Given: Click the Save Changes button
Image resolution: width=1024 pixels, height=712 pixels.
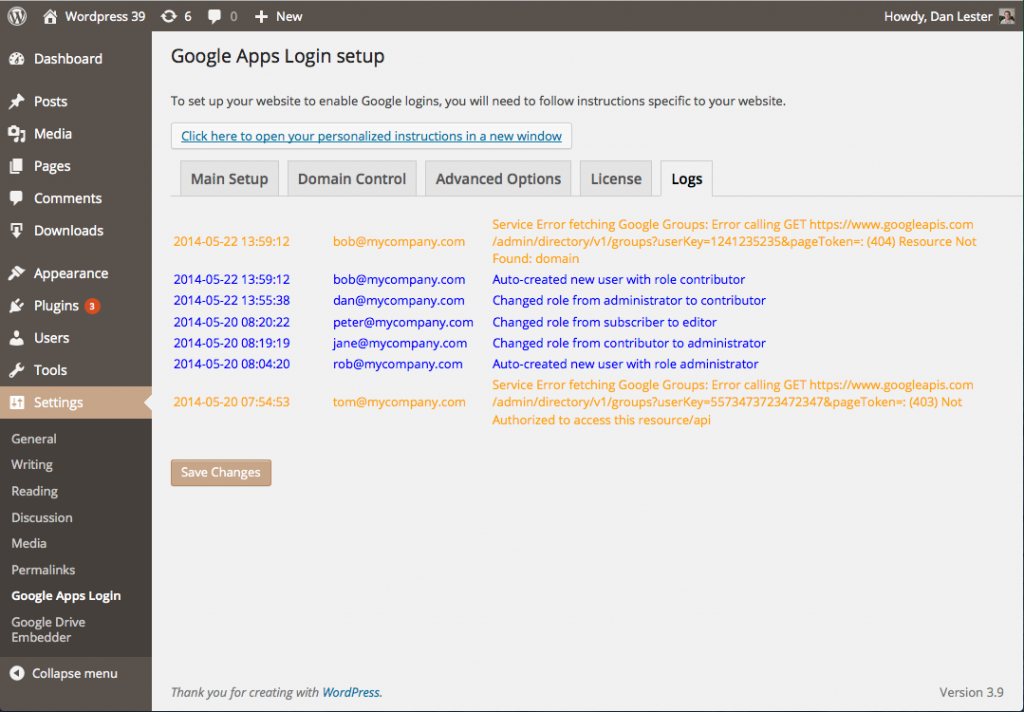Looking at the screenshot, I should pos(221,472).
